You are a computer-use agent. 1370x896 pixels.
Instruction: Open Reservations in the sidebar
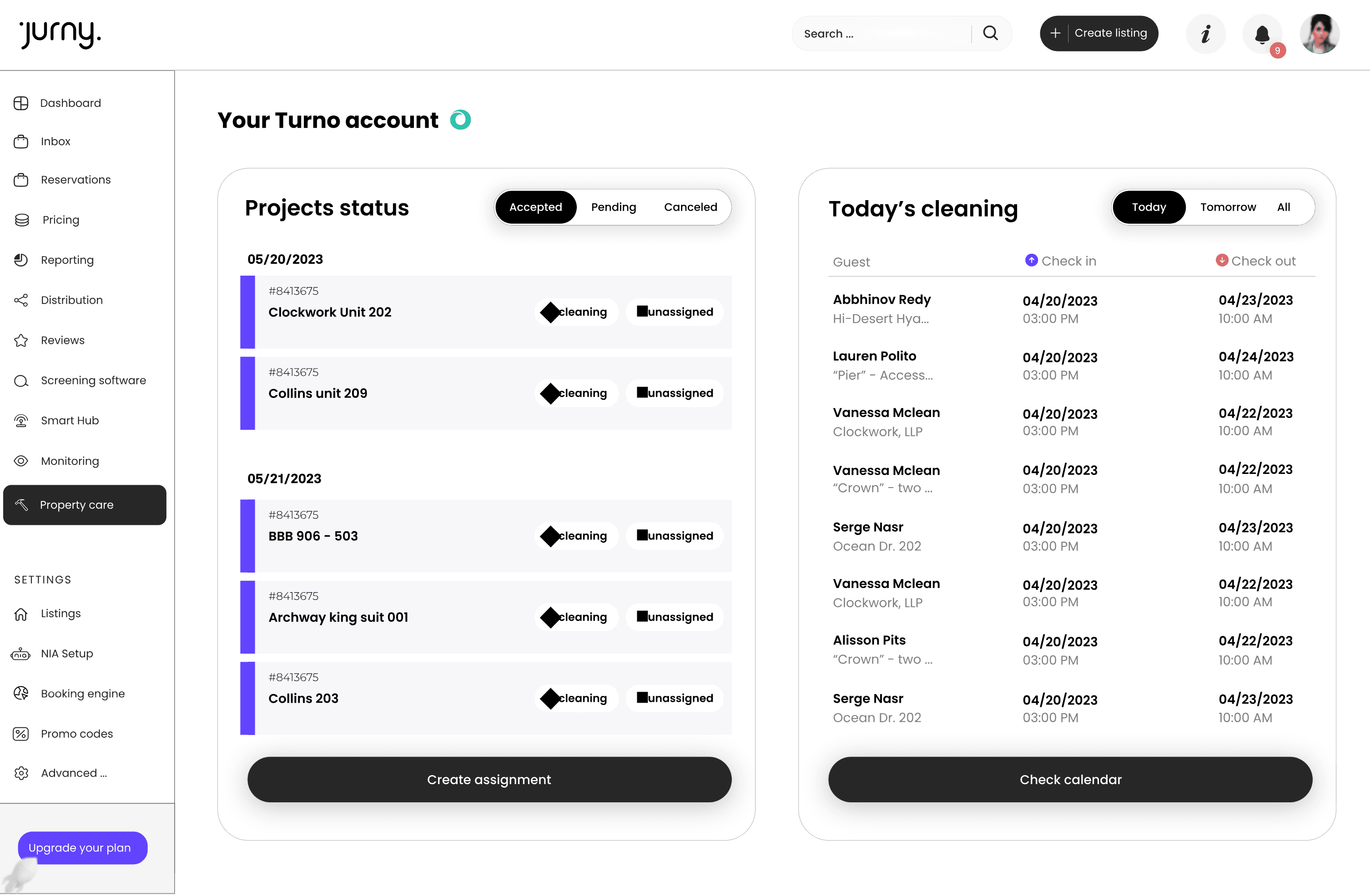click(x=76, y=180)
